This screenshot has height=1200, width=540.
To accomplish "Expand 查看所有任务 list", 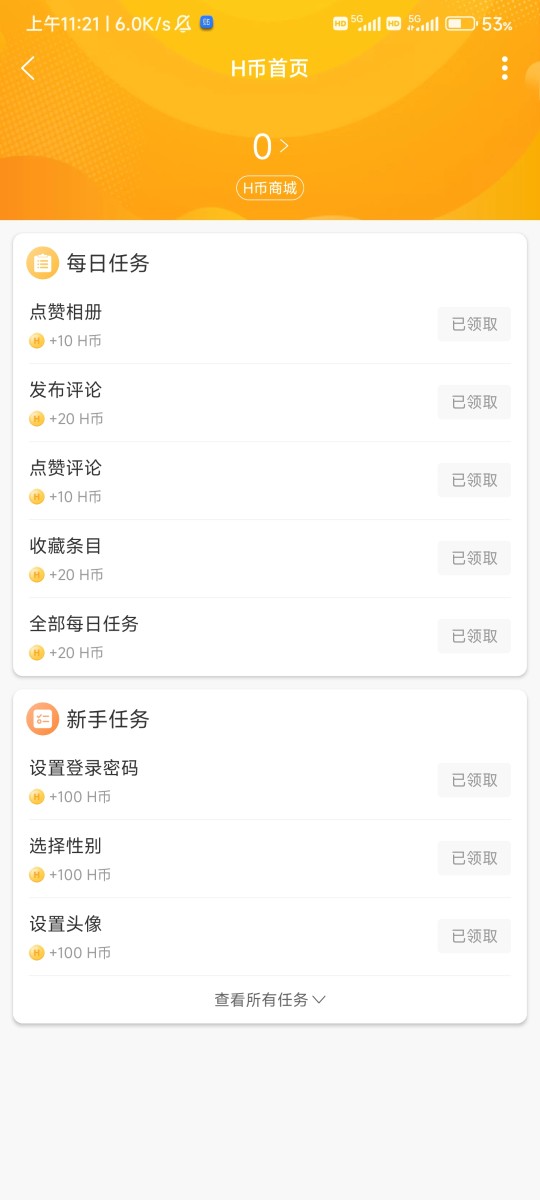I will (270, 999).
